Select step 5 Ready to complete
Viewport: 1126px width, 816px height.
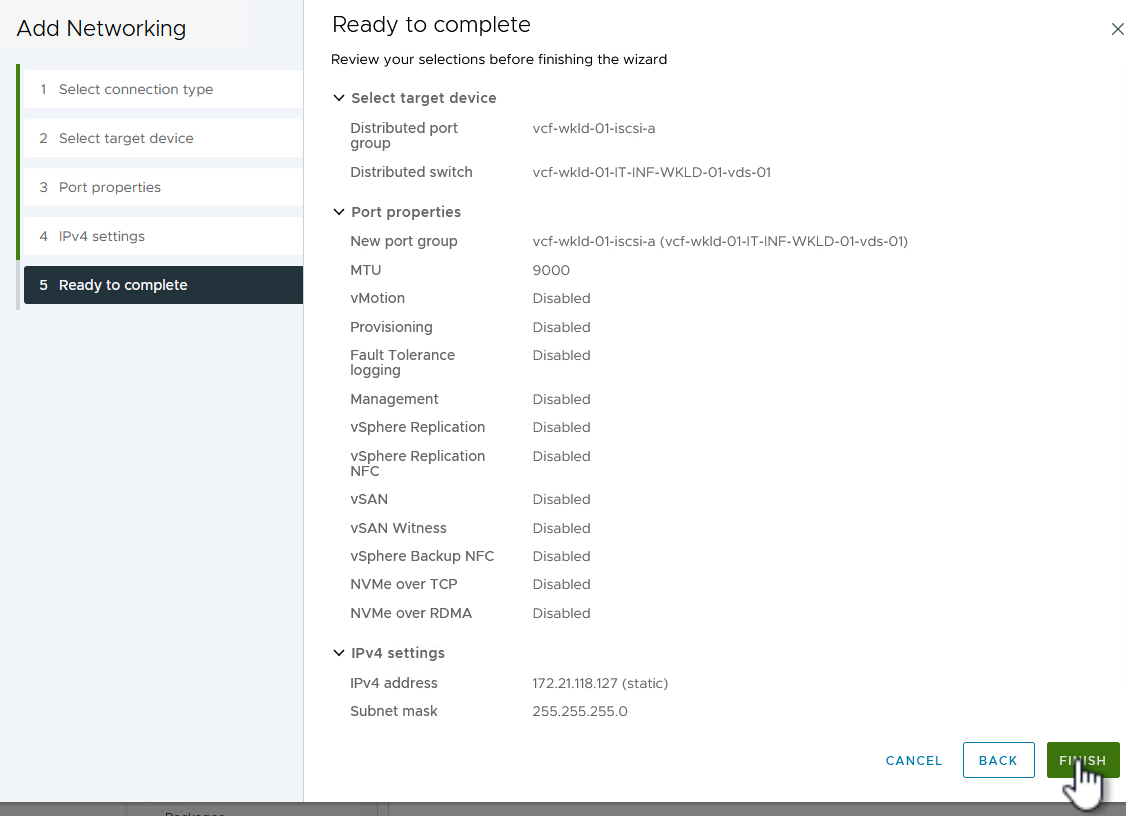tap(123, 285)
